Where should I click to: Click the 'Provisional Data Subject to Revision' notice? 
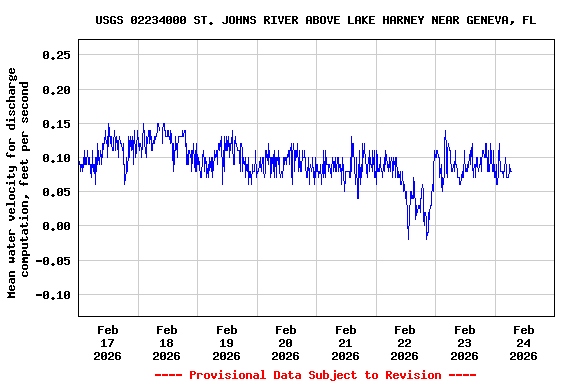(x=316, y=375)
